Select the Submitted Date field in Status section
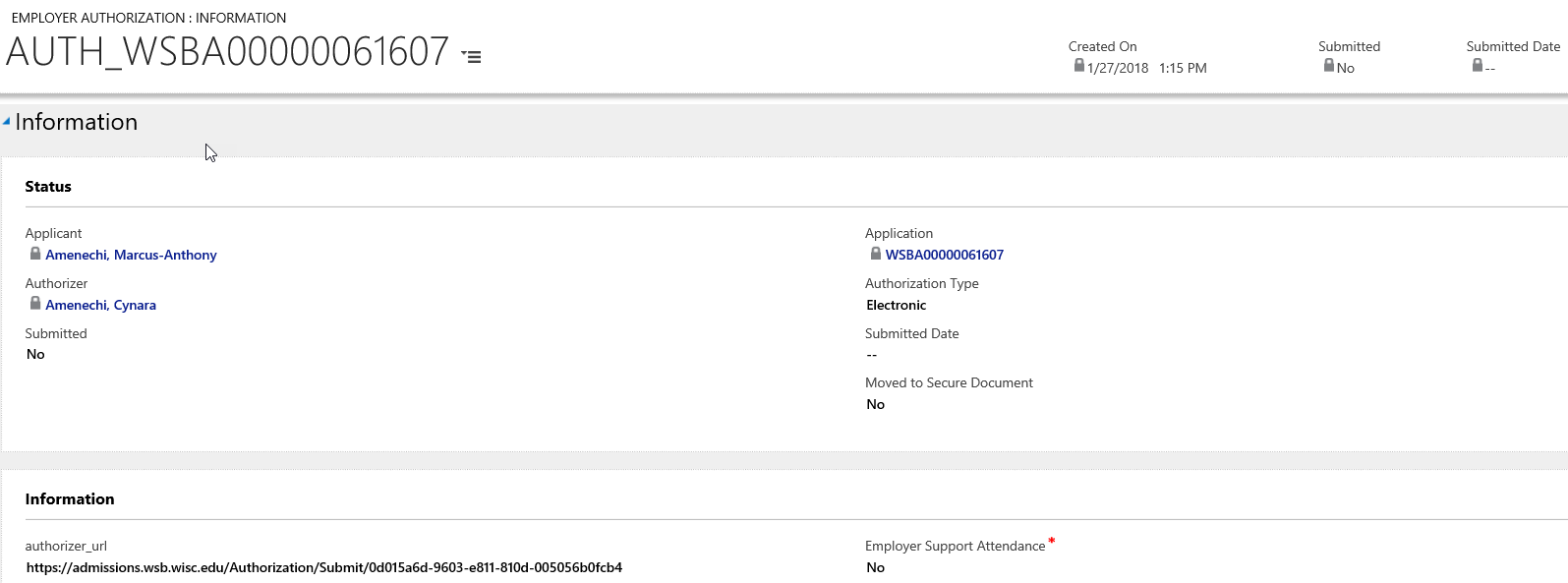The image size is (1568, 583). 871,355
